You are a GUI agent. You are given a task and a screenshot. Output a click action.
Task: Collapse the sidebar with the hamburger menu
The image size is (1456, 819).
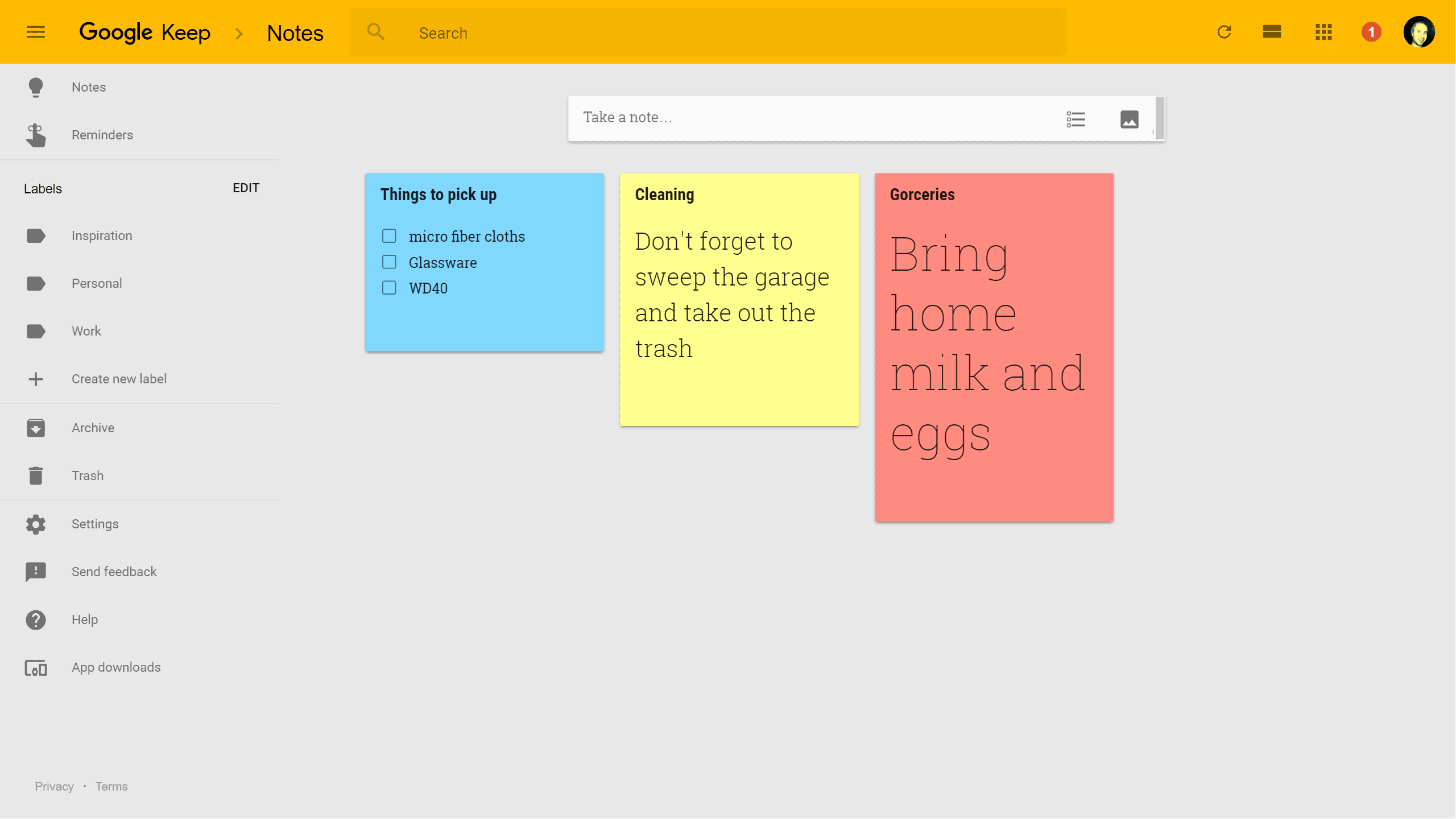[x=35, y=32]
